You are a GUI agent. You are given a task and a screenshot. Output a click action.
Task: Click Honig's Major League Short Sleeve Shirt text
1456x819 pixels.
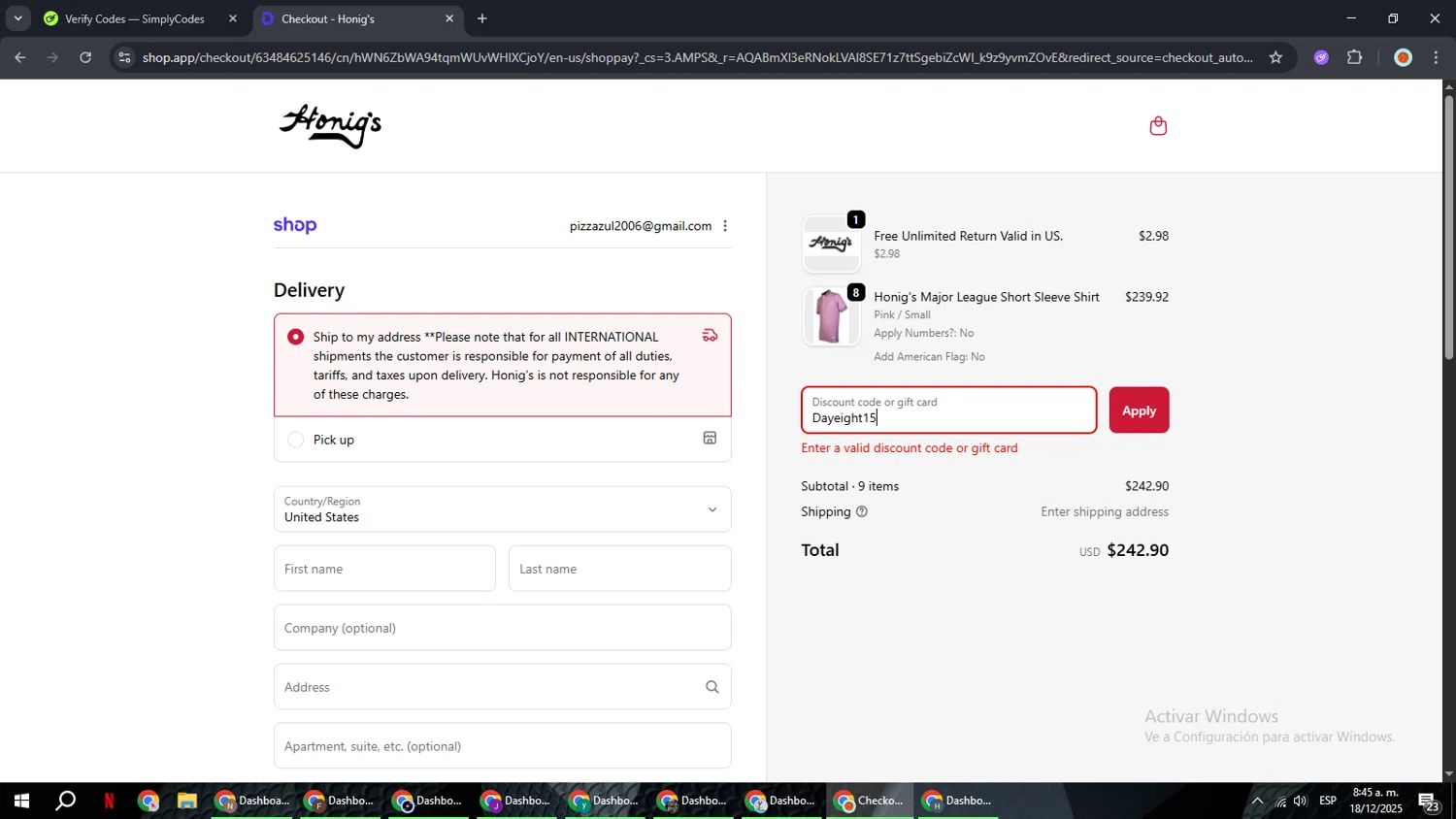click(x=986, y=297)
